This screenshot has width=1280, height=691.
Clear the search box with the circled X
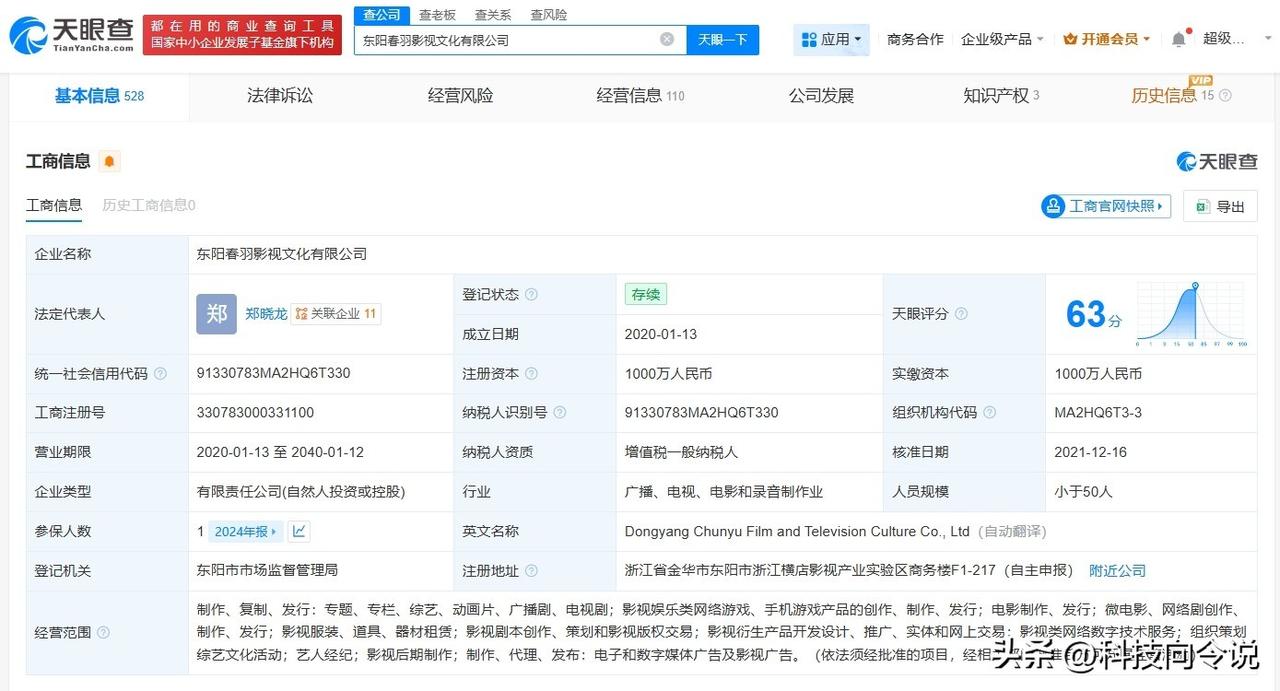click(666, 38)
